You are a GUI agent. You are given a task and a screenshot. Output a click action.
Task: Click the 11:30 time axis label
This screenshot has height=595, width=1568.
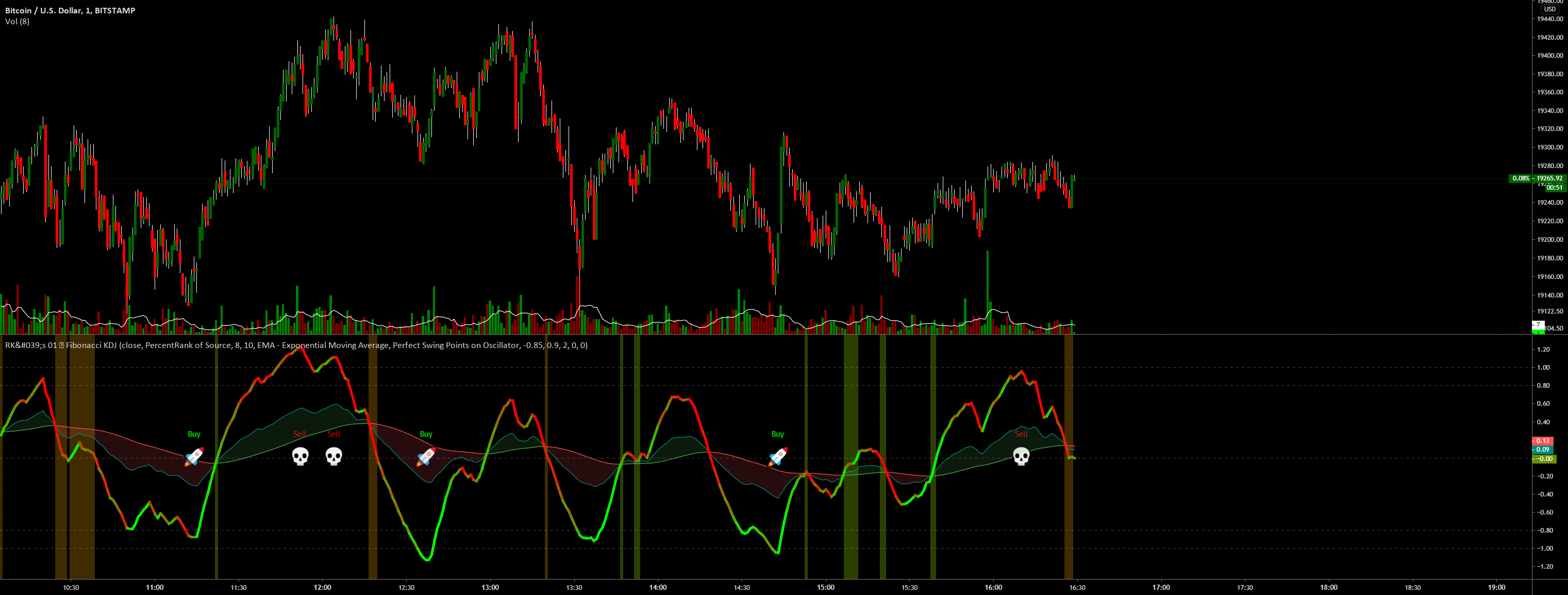pyautogui.click(x=239, y=588)
